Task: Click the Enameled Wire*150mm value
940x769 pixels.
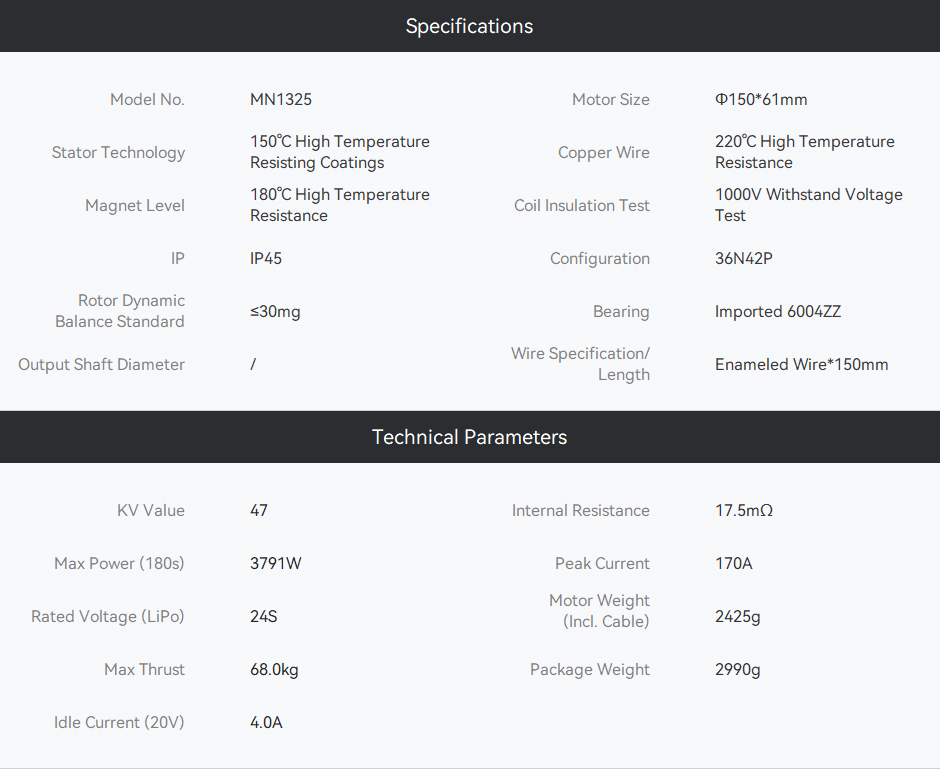Action: coord(802,364)
